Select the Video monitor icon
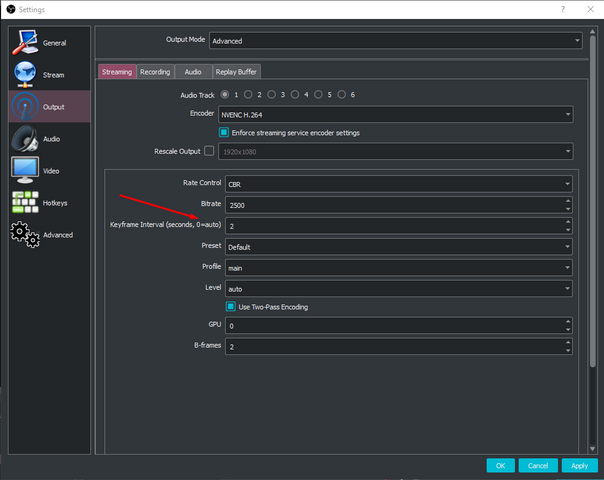Image resolution: width=604 pixels, height=480 pixels. (25, 170)
